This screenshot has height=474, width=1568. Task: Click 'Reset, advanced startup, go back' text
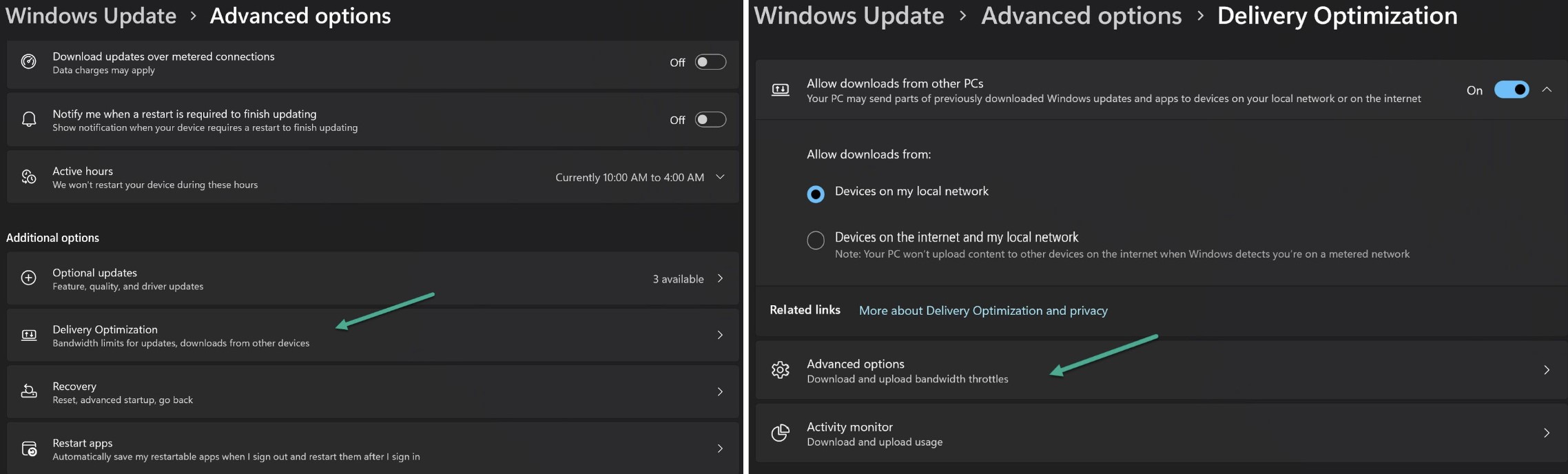(123, 400)
